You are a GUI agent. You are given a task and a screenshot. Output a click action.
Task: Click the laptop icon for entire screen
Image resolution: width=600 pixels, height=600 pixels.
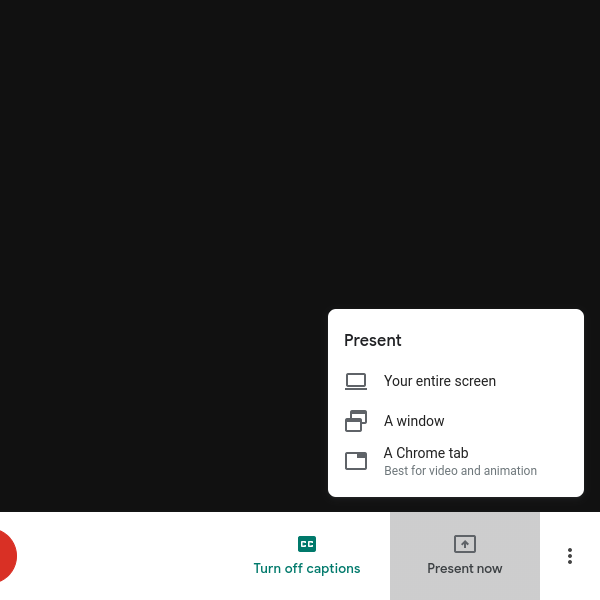[x=355, y=381]
